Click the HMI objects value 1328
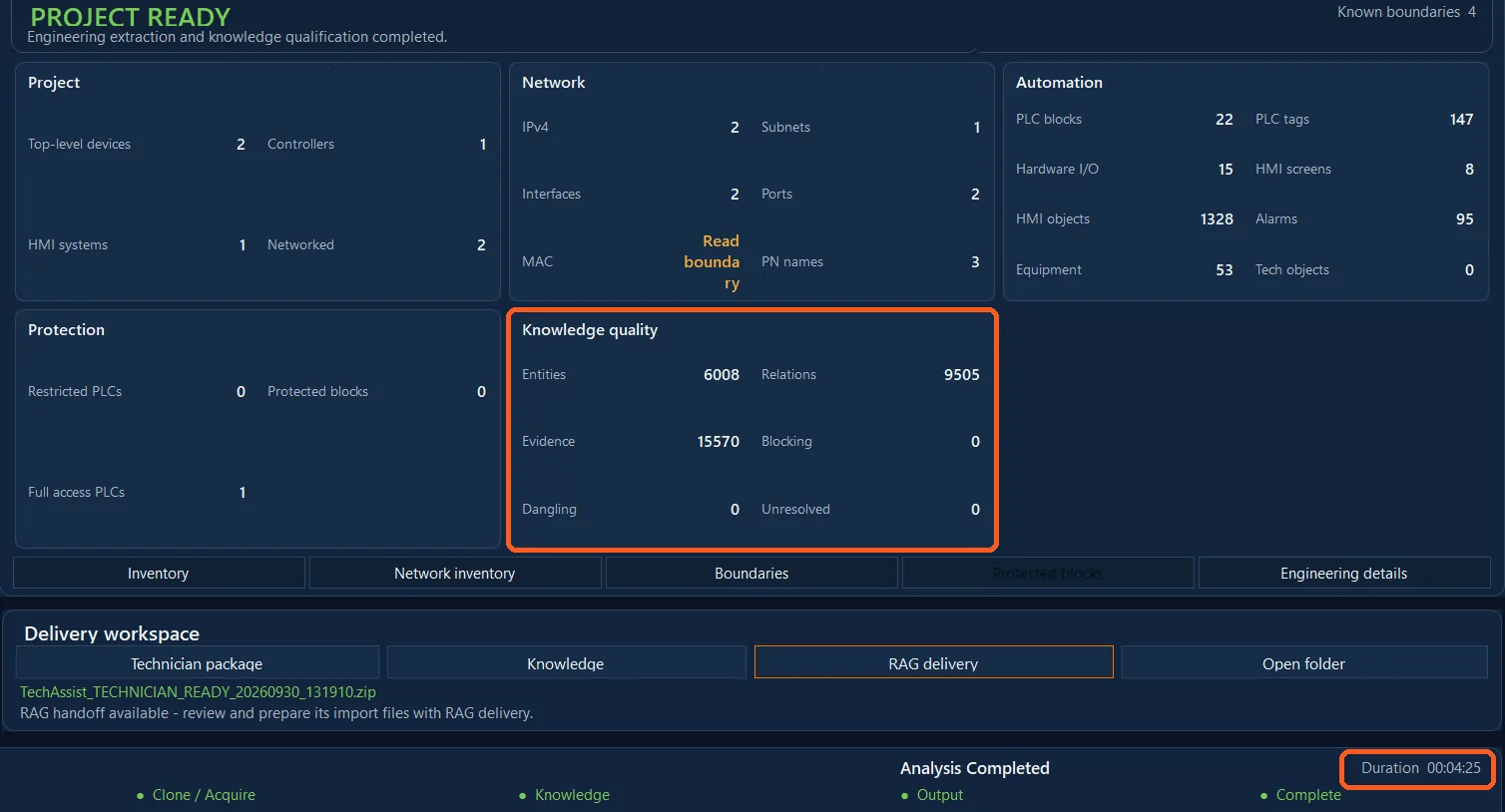Screen dimensions: 1505x812 point(1217,219)
